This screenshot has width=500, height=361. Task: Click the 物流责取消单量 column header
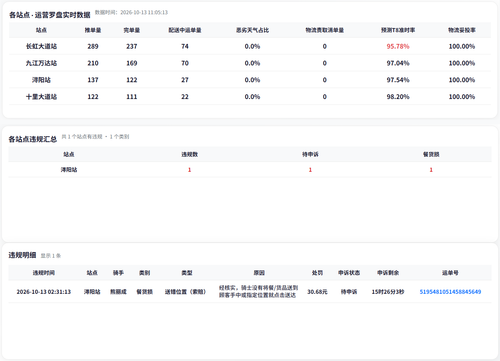[x=325, y=30]
